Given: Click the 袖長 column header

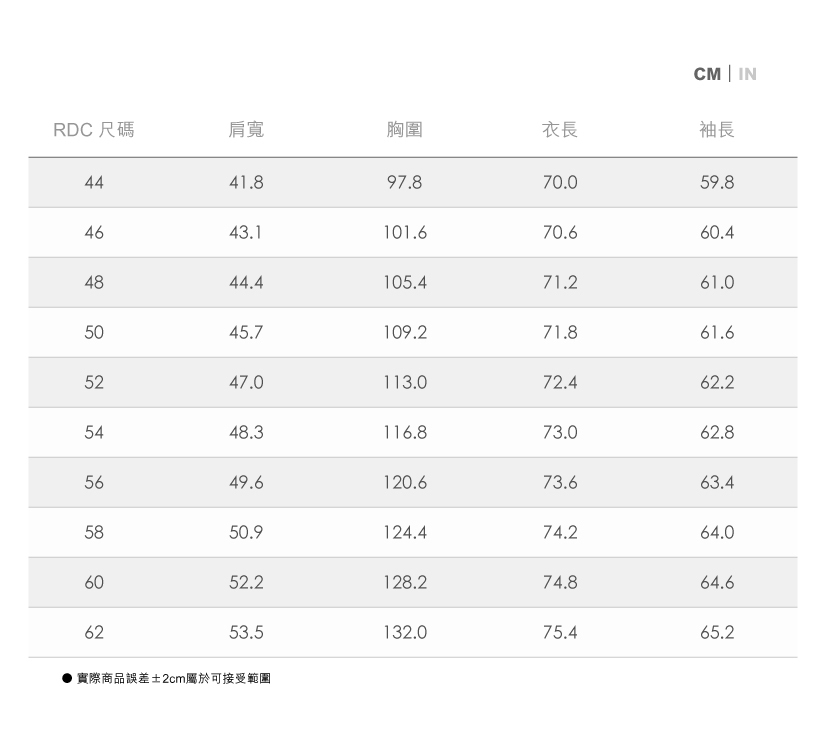Looking at the screenshot, I should tap(717, 130).
